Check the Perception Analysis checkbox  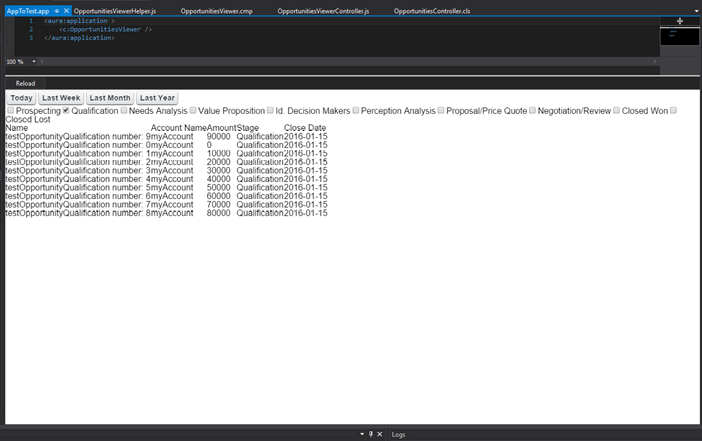(355, 110)
